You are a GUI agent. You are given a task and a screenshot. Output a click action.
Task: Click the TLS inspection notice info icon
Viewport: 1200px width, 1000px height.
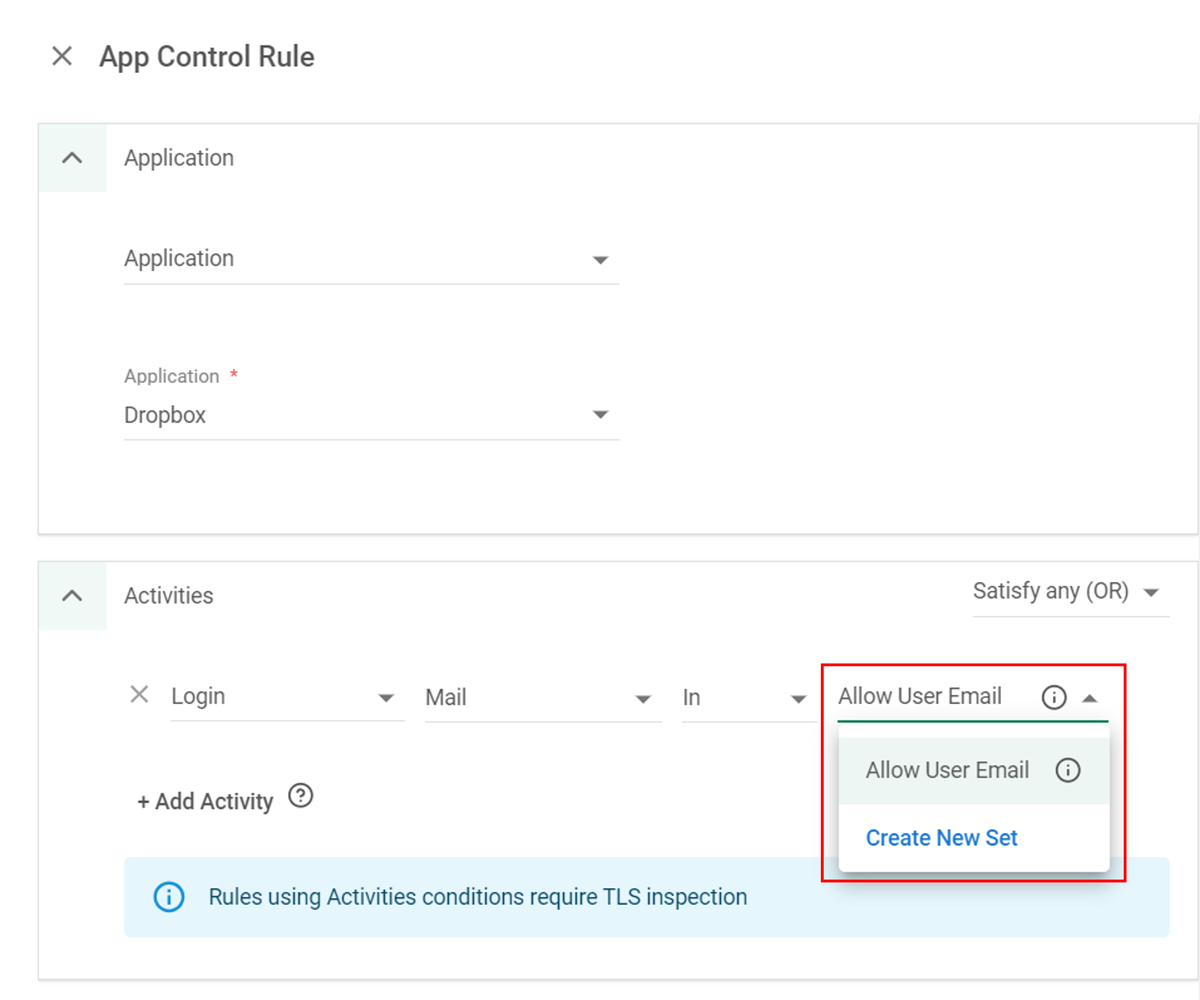[x=169, y=897]
